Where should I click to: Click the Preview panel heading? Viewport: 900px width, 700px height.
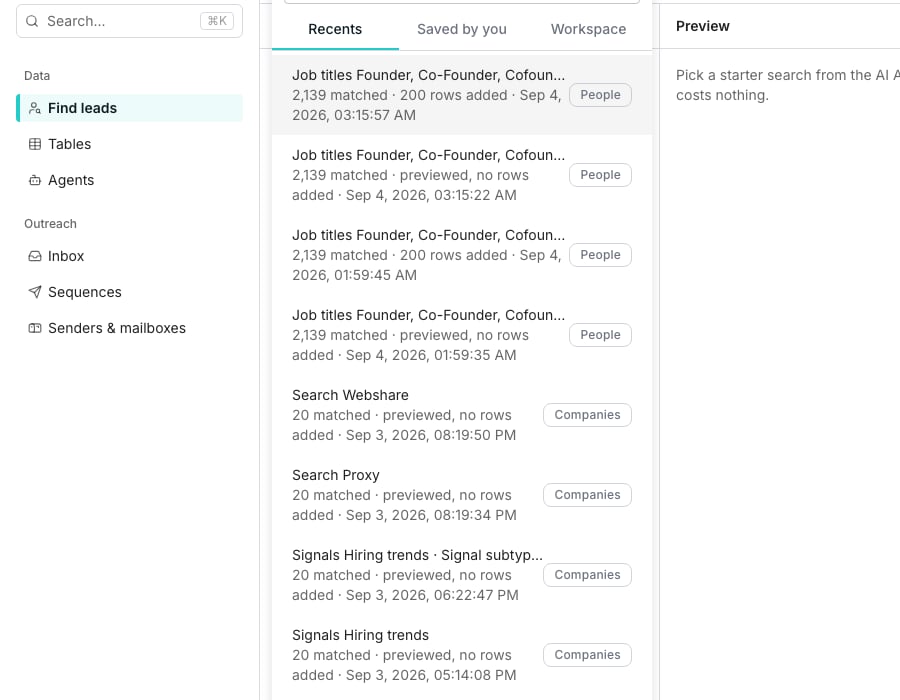pos(703,26)
